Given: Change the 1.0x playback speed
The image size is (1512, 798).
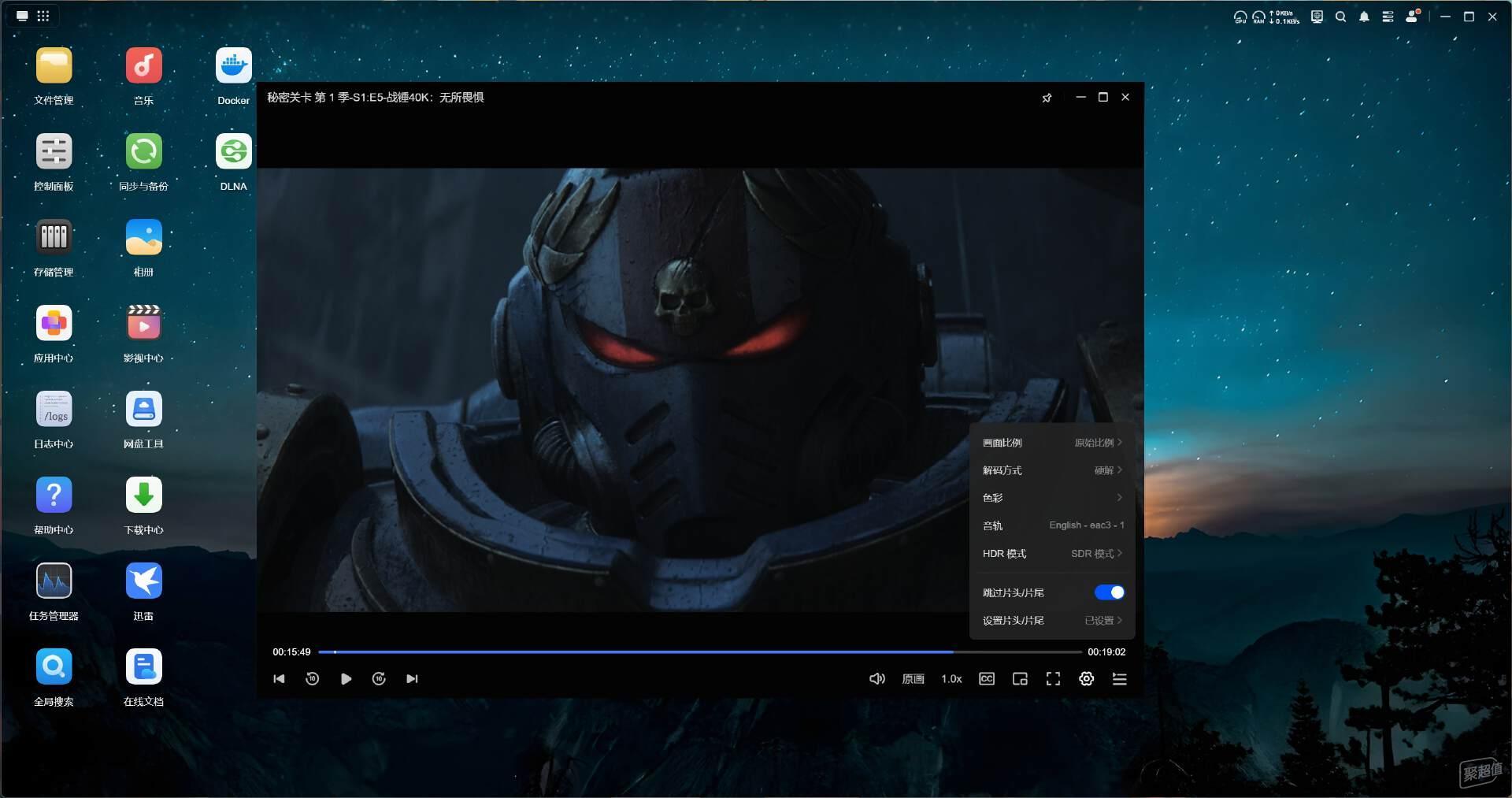Looking at the screenshot, I should click(x=951, y=679).
